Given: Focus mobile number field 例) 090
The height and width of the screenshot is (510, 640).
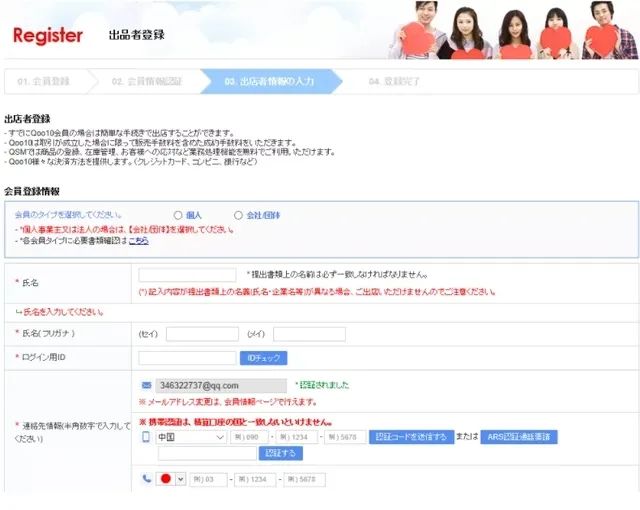Looking at the screenshot, I should (250, 437).
